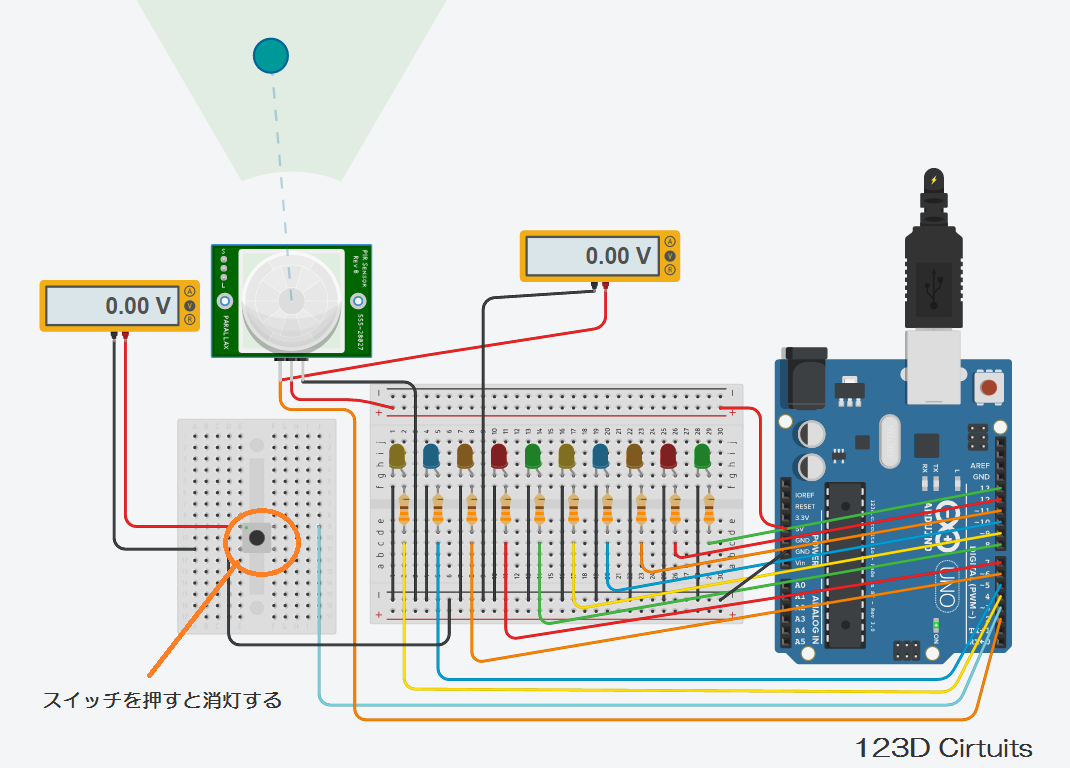Select the first yellow LED on the breadboard

pyautogui.click(x=397, y=457)
